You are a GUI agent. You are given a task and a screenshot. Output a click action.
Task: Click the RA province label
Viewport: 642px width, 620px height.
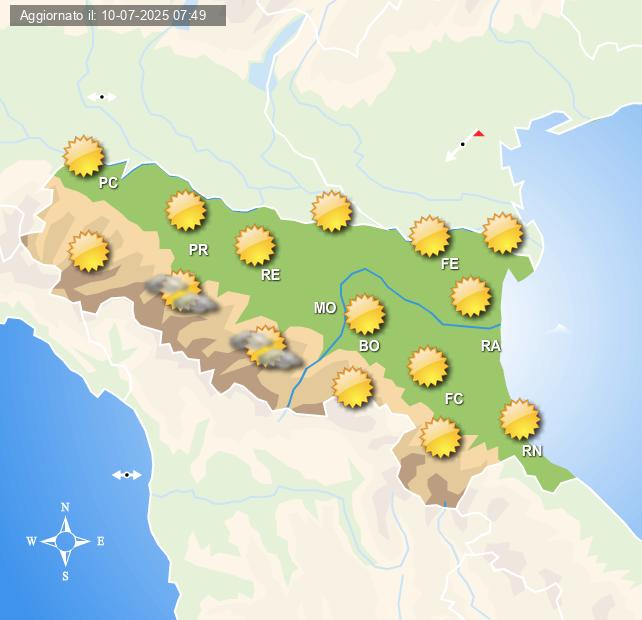[x=491, y=346]
